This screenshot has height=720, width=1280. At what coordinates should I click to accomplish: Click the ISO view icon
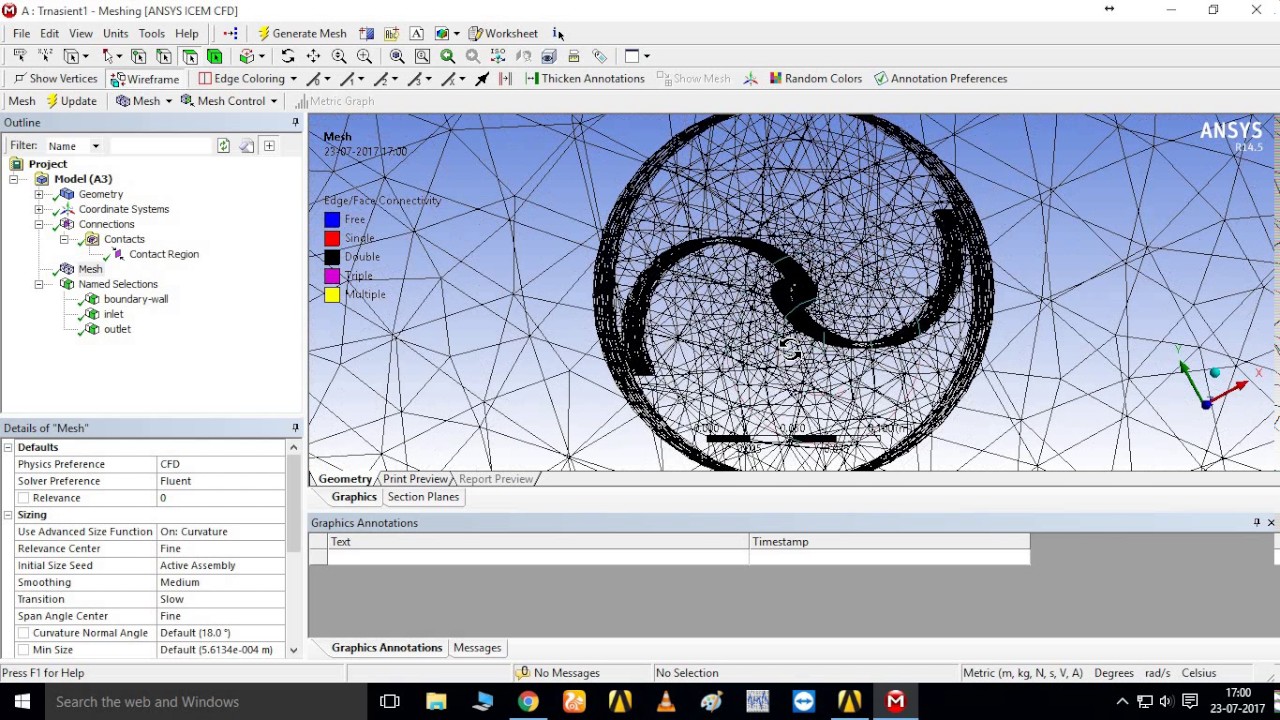click(497, 56)
